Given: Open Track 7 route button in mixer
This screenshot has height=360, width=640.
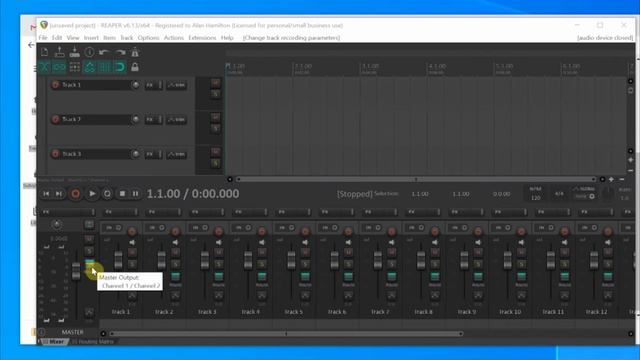Looking at the screenshot, I should point(391,277).
